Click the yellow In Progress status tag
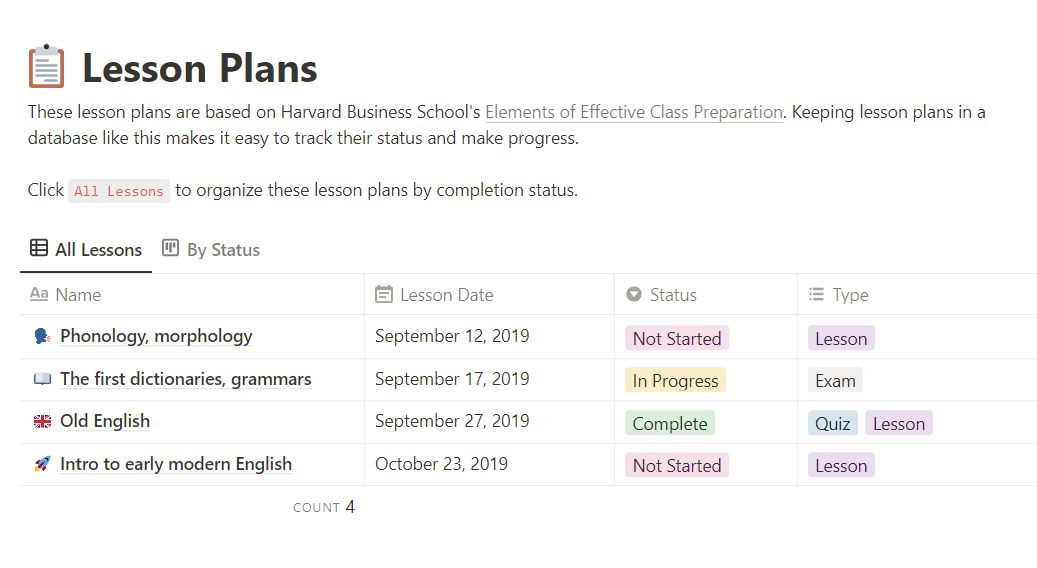Screen dimensions: 1037x568 (675, 381)
